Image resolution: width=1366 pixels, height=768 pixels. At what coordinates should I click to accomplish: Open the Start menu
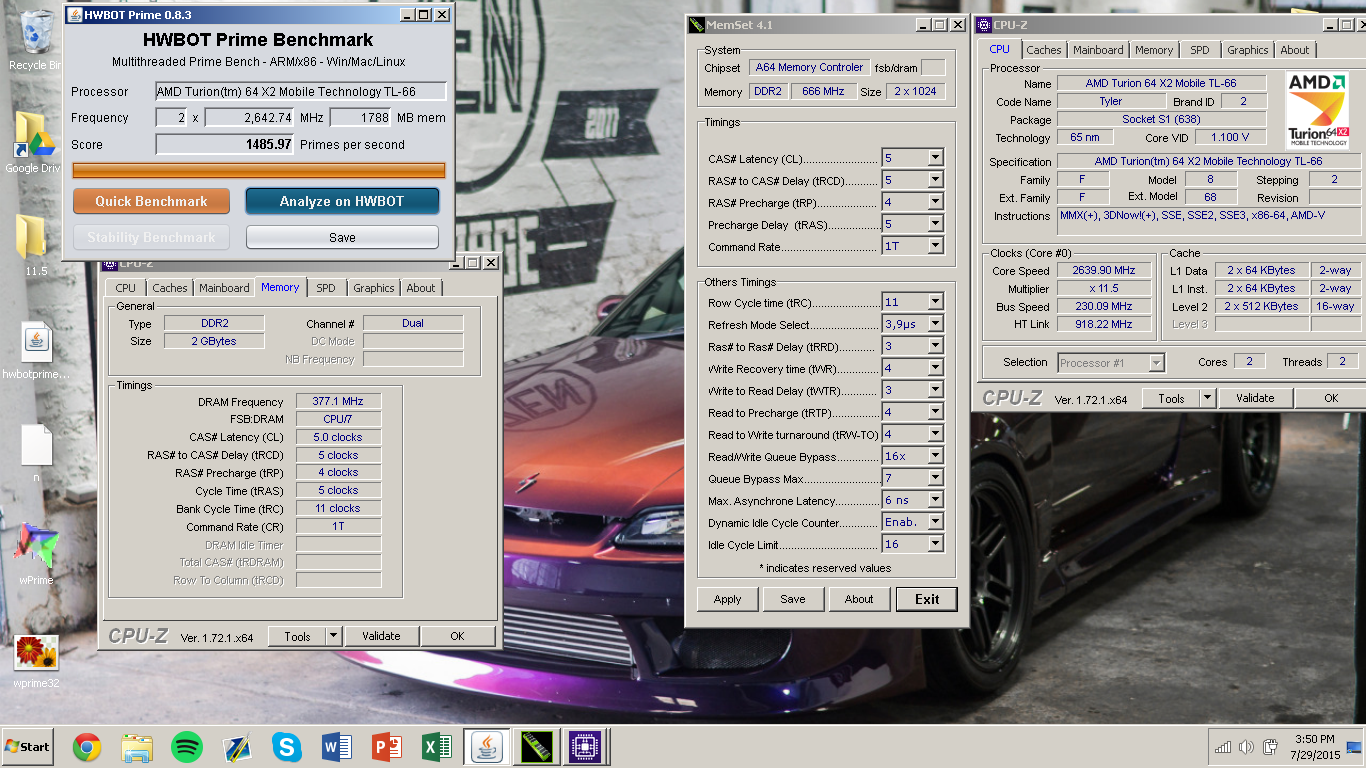[x=28, y=746]
